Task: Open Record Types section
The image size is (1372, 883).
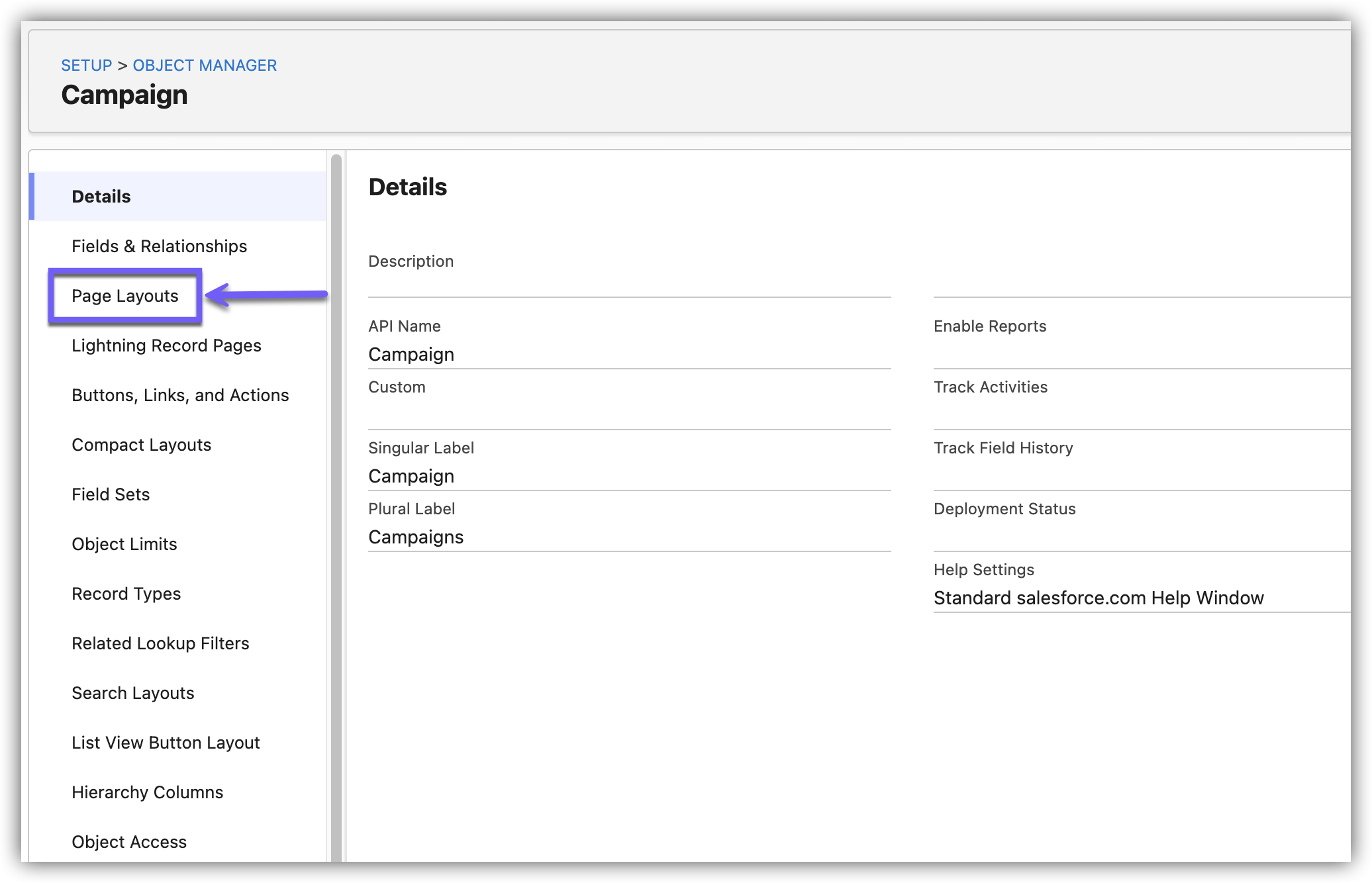Action: coord(126,594)
